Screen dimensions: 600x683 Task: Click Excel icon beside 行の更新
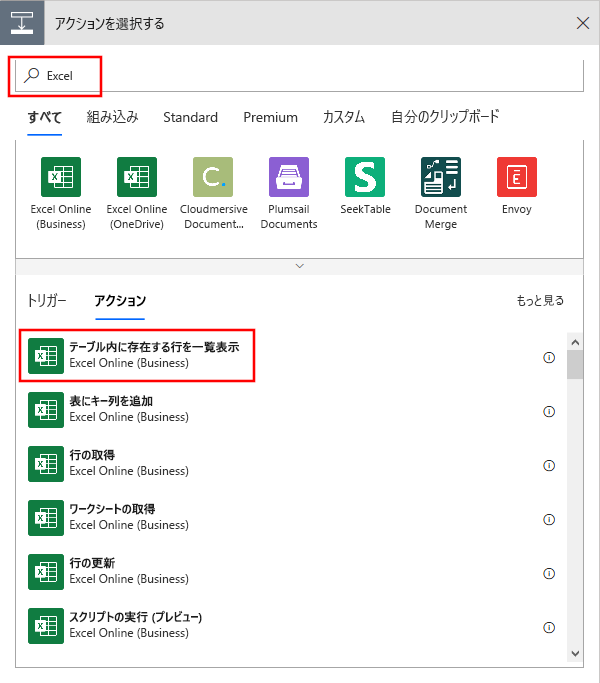[46, 572]
